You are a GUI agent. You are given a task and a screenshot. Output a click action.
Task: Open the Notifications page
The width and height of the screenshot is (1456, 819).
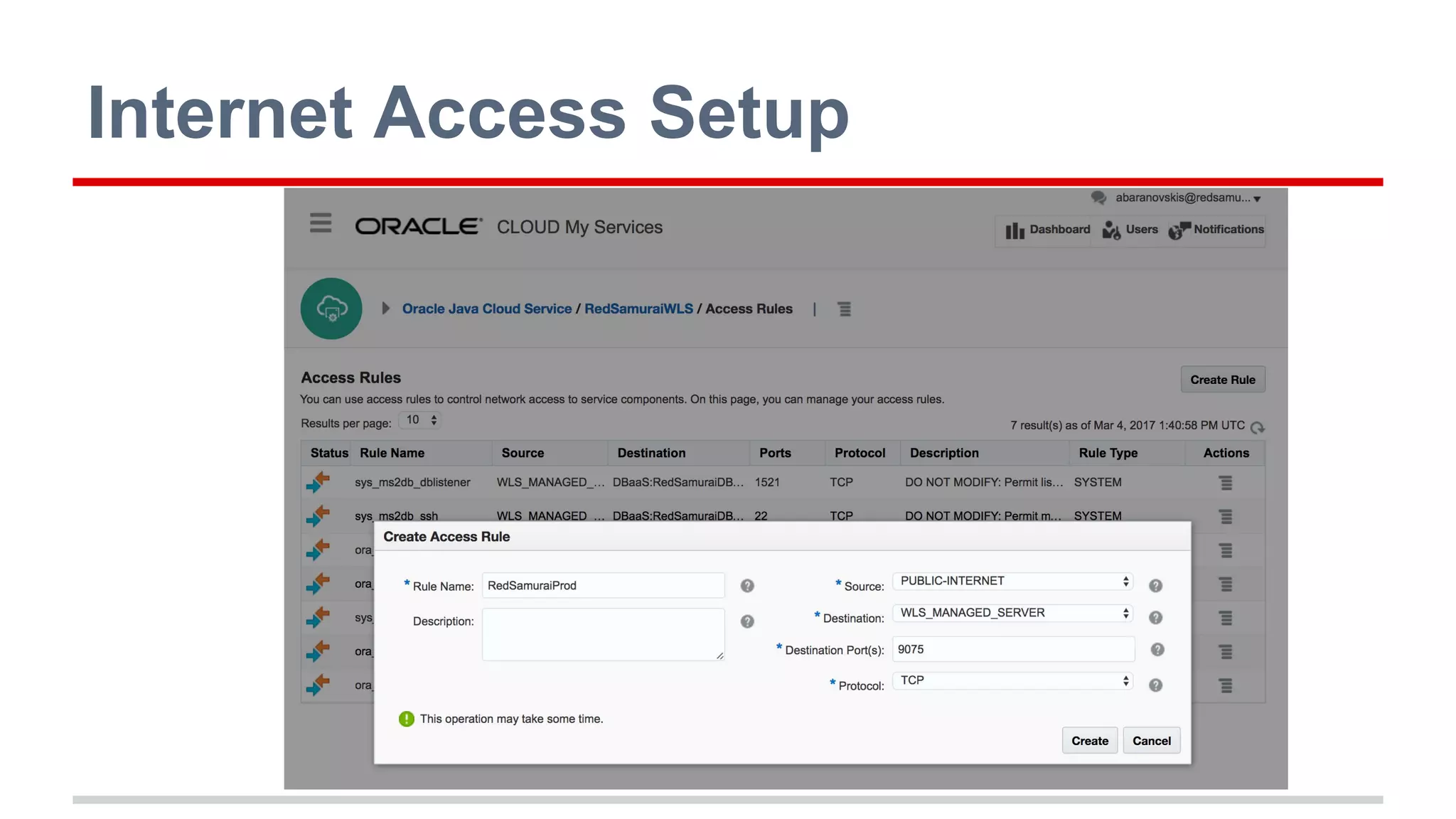point(1216,230)
